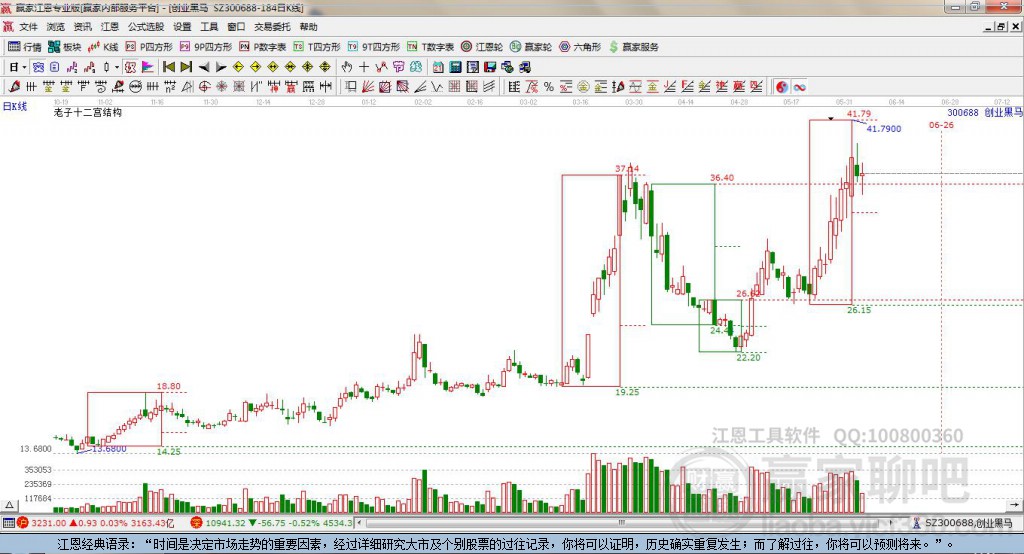Image resolution: width=1024 pixels, height=554 pixels.
Task: Click the right arrow at volume panel edge
Action: click(1014, 505)
